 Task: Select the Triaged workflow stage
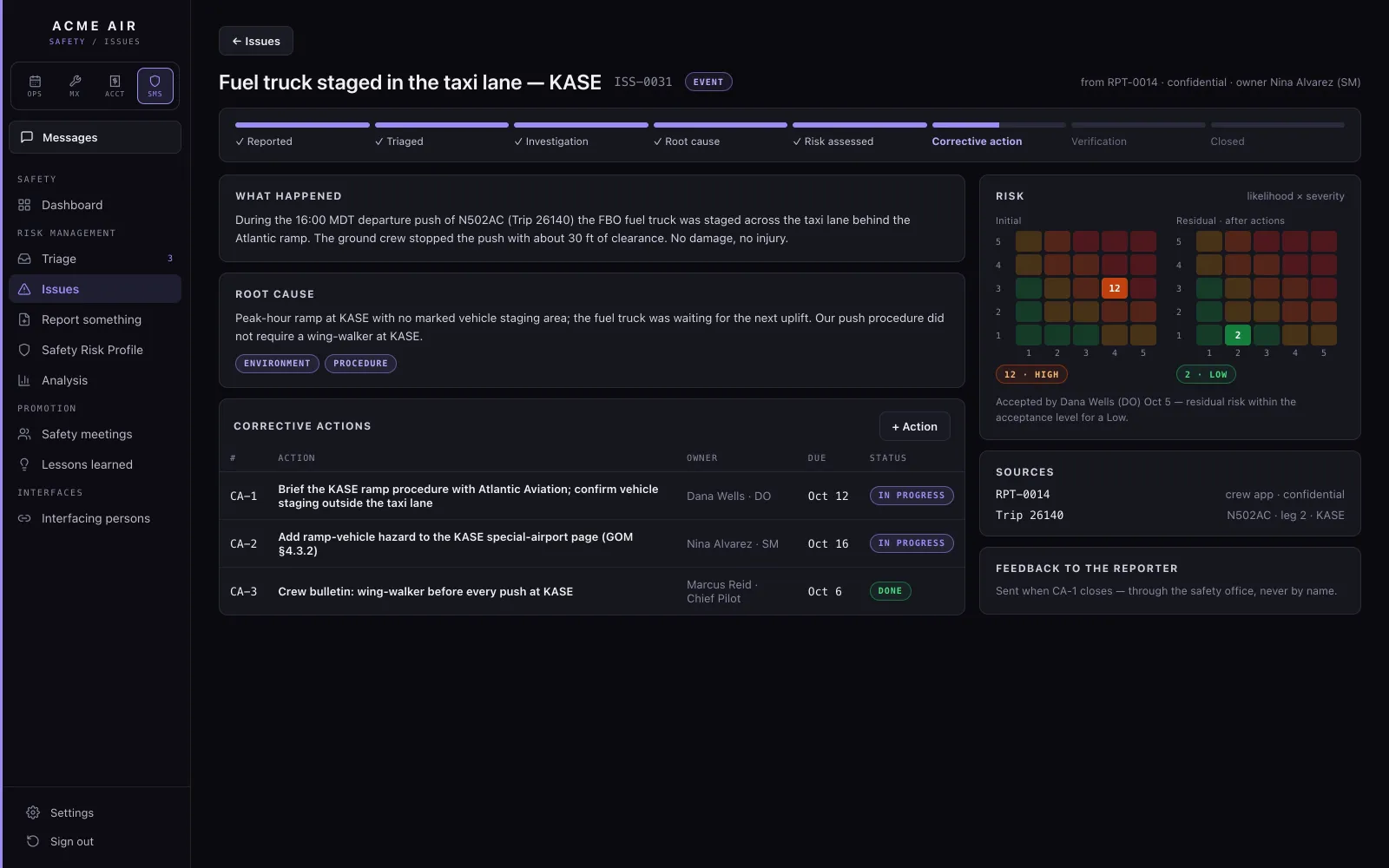click(441, 135)
